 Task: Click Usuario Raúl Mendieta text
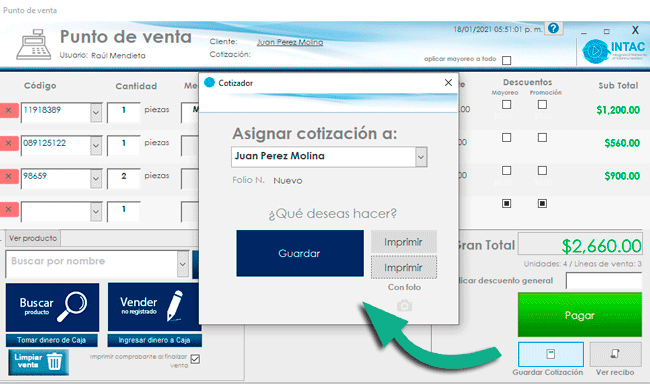[x=102, y=56]
